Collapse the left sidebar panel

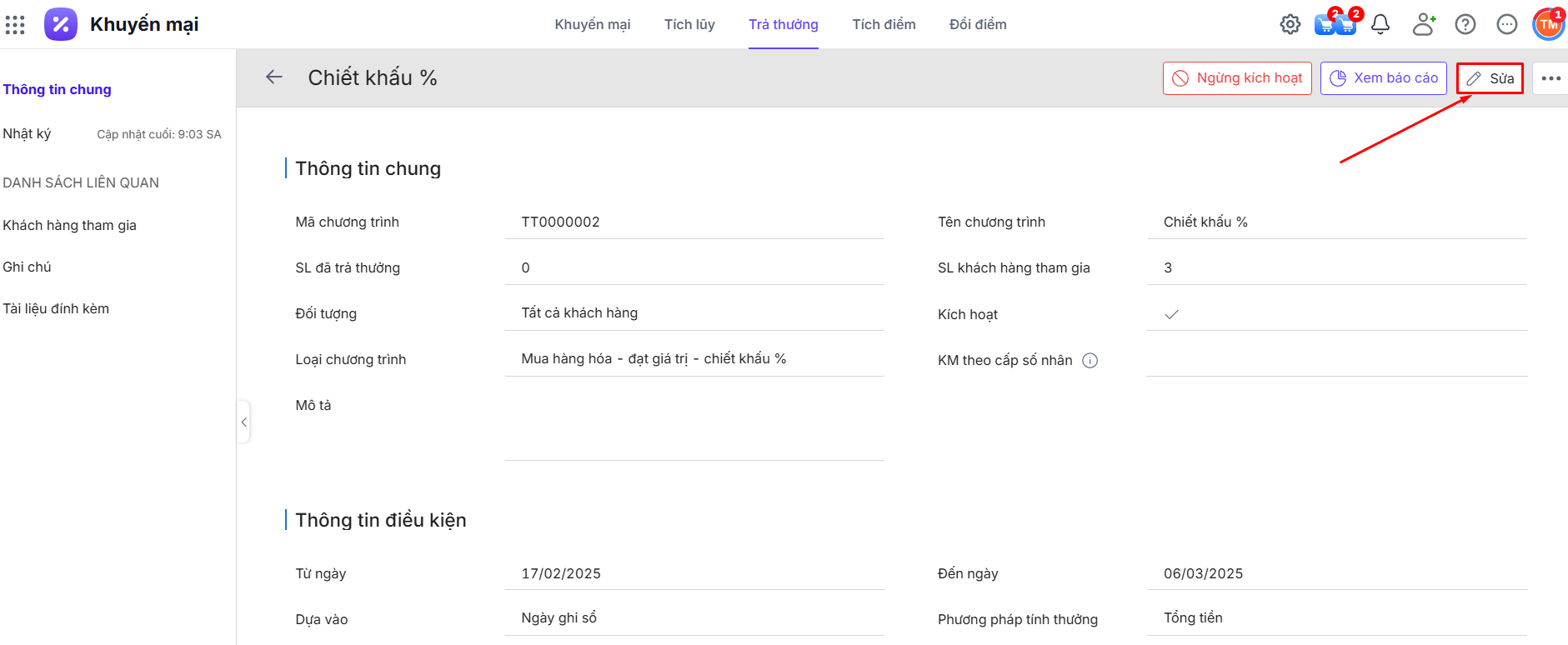[x=243, y=422]
